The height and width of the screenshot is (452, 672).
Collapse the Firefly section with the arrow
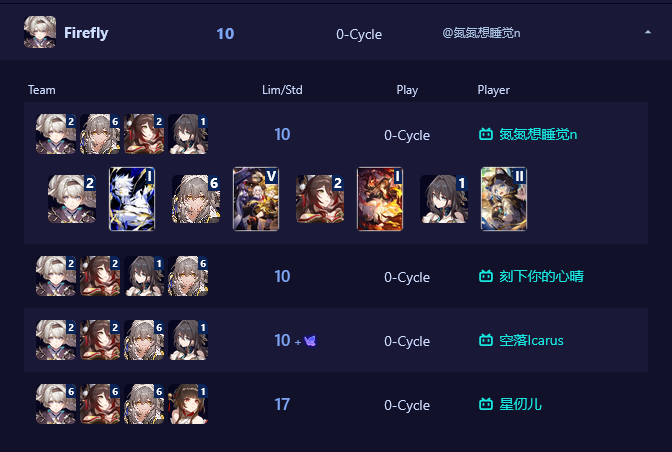[x=648, y=33]
